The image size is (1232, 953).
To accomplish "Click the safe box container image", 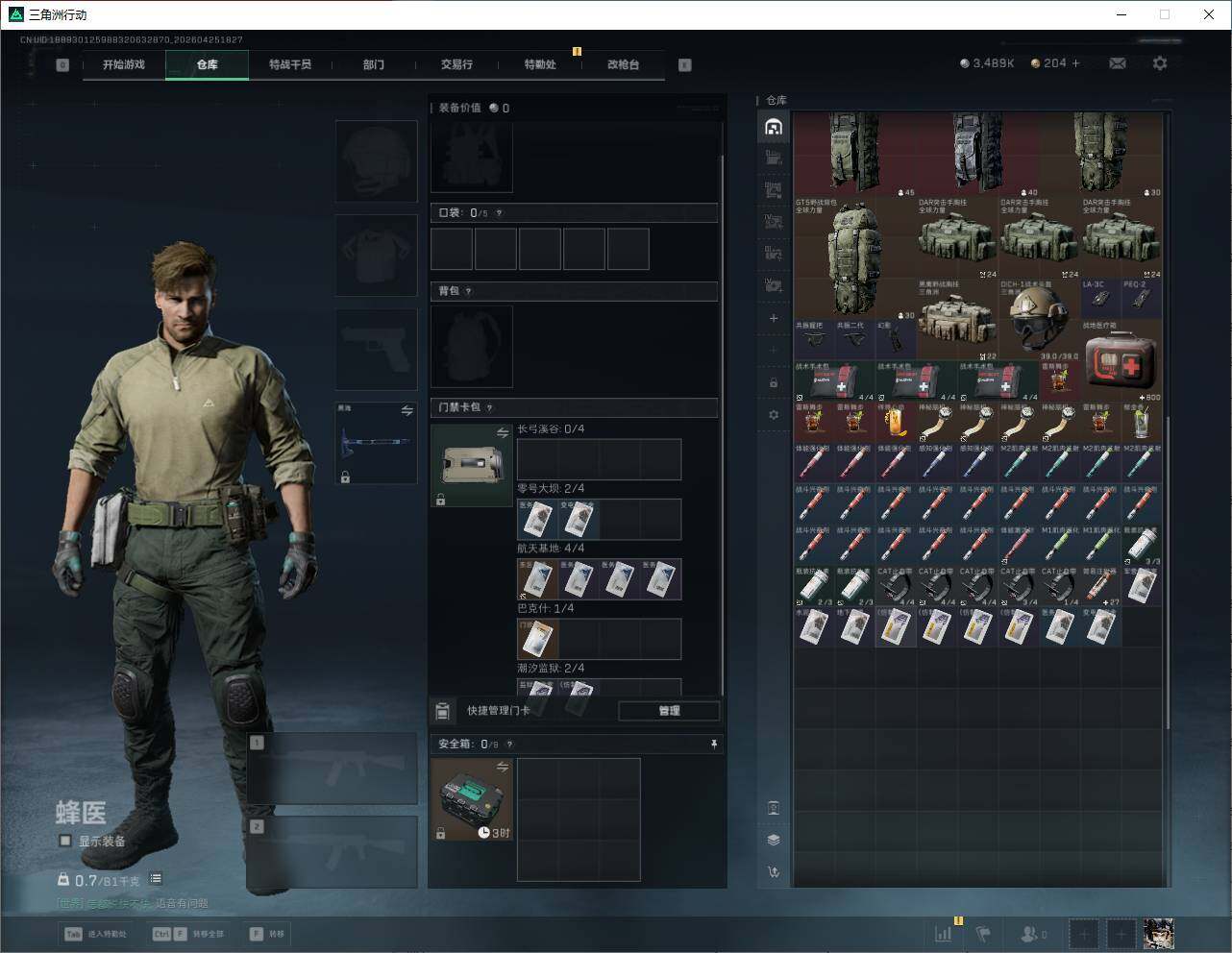I will tap(472, 799).
